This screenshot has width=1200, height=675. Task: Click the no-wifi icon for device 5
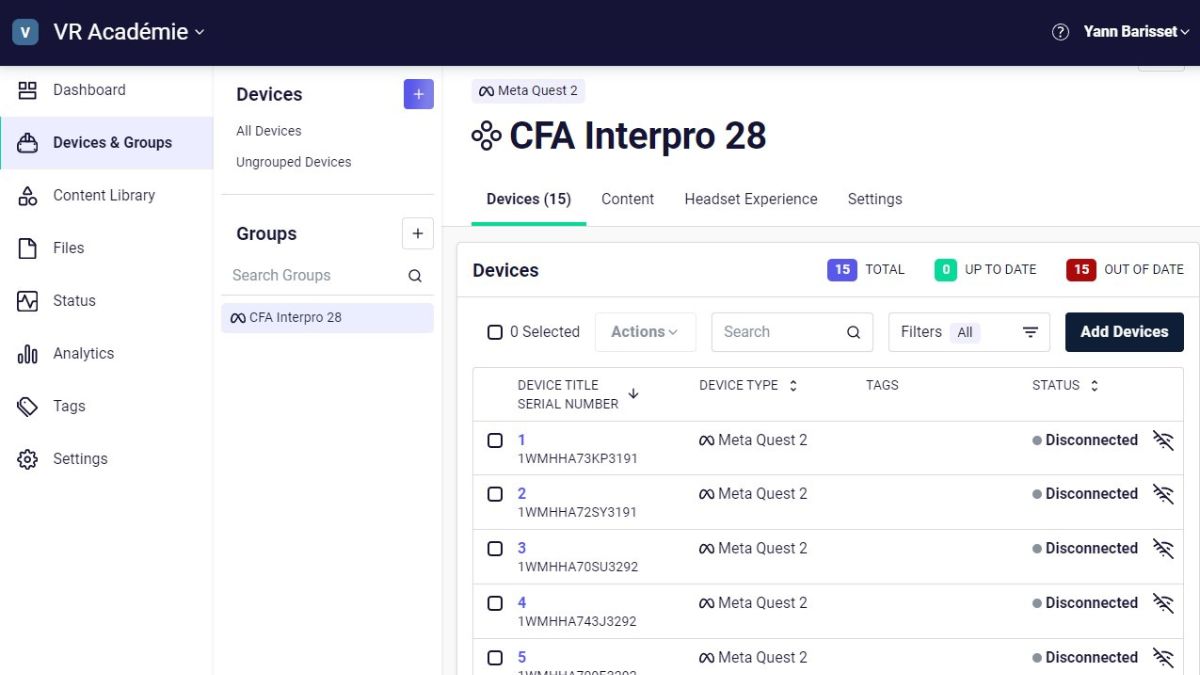click(x=1162, y=657)
